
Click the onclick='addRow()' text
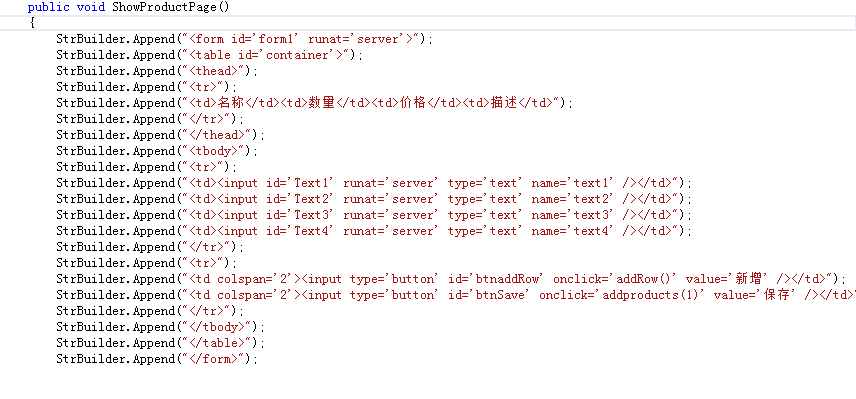pyautogui.click(x=615, y=279)
